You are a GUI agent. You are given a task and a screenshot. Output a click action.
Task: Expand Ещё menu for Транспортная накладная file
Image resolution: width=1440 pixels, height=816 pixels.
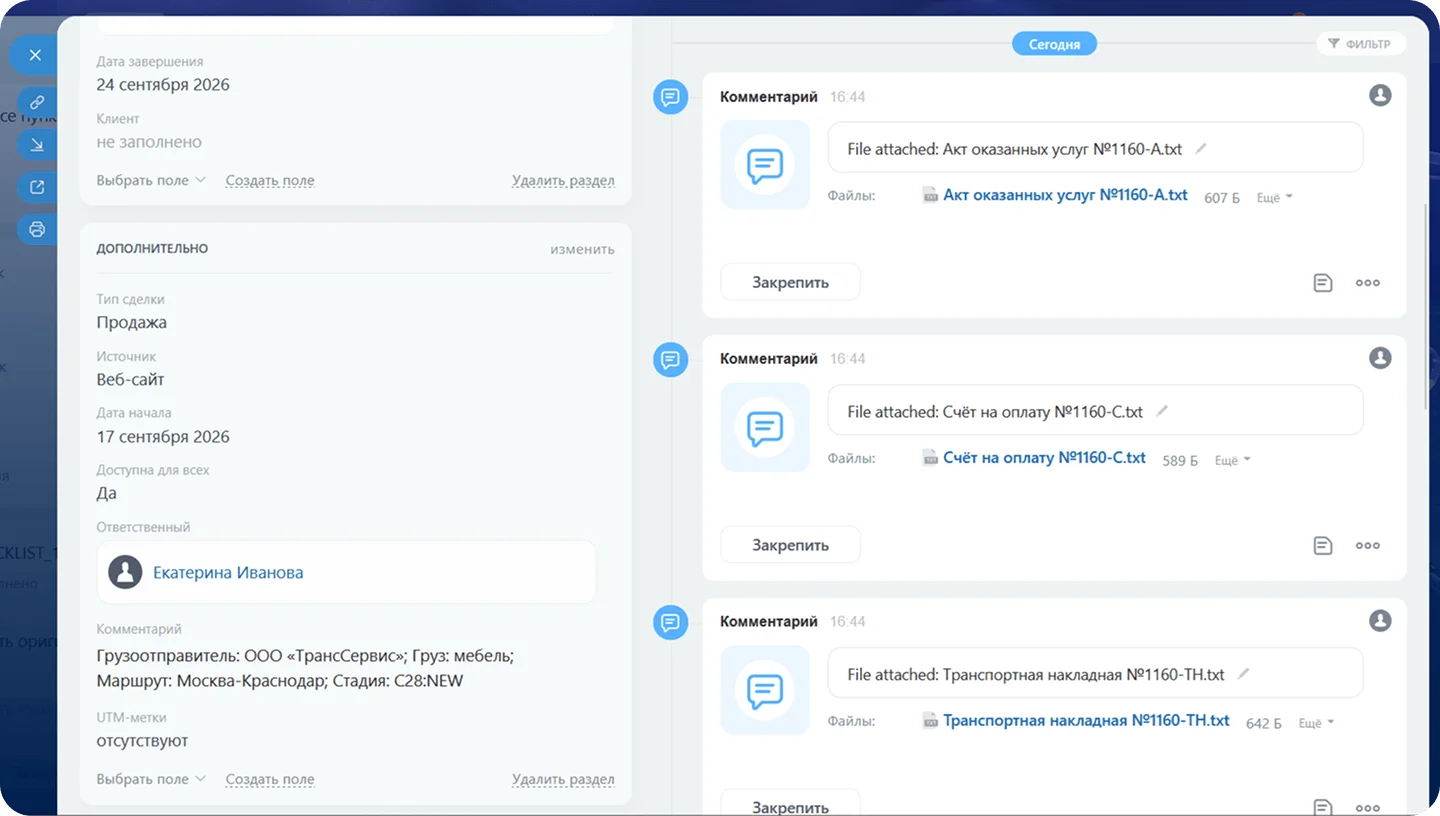click(x=1317, y=723)
